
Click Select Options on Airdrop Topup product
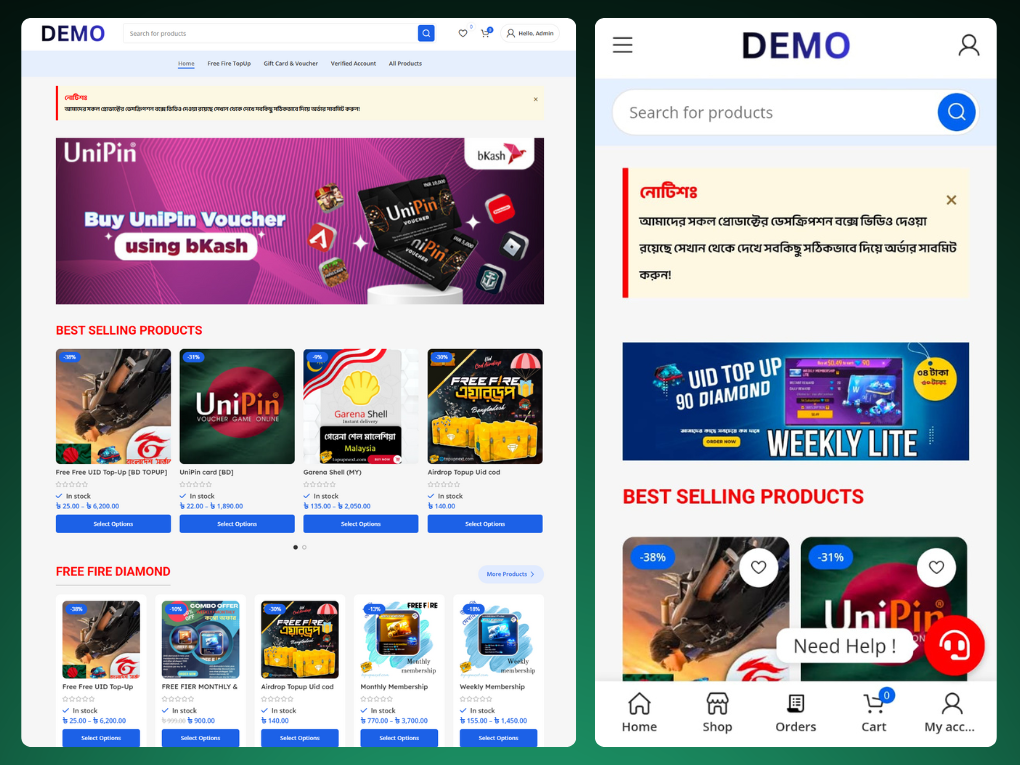point(485,523)
